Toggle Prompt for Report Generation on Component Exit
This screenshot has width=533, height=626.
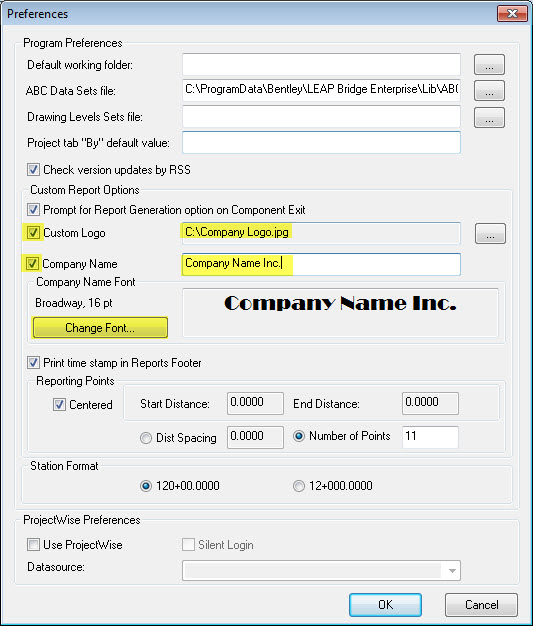coord(33,210)
